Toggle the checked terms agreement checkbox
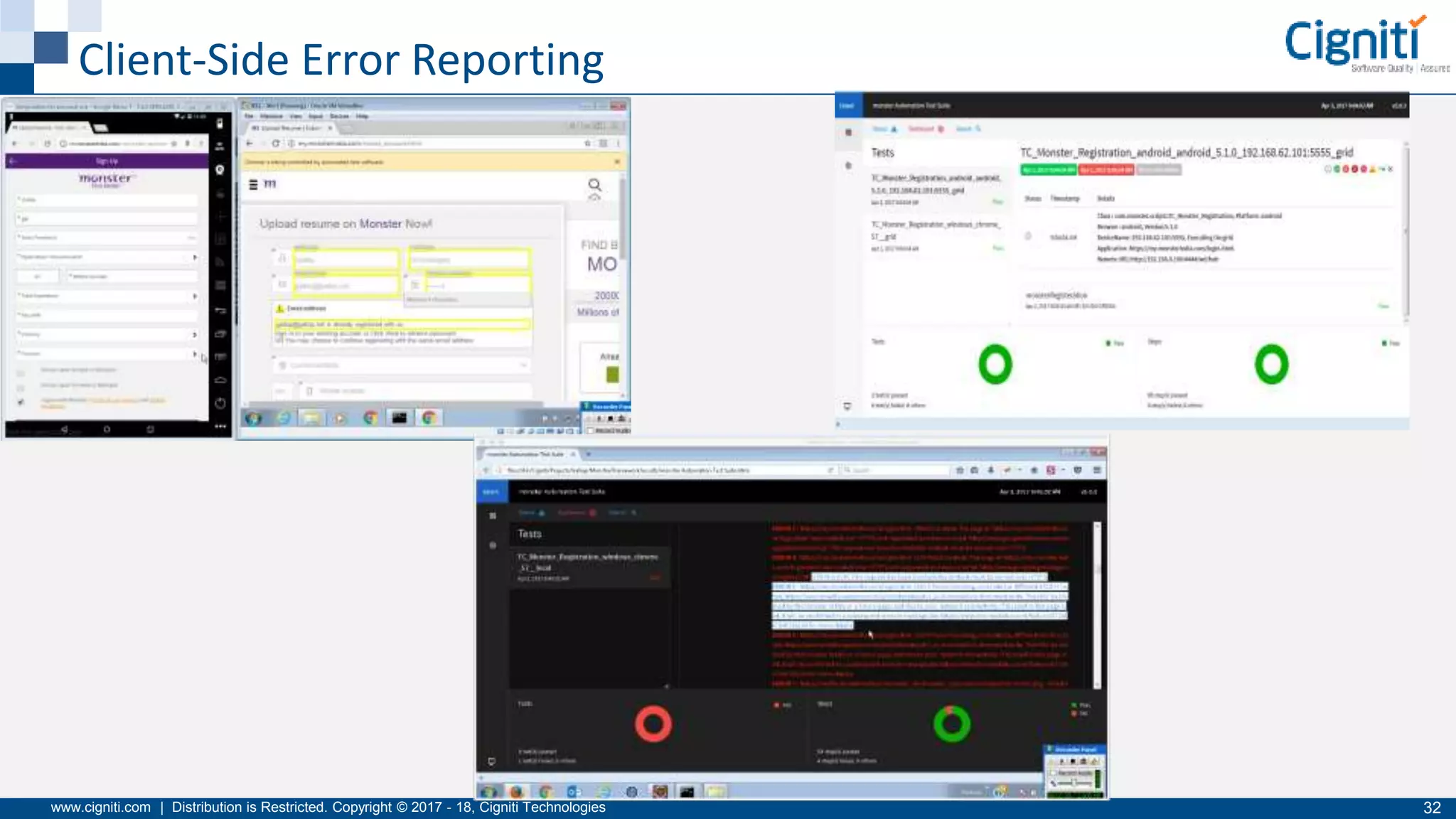Viewport: 1456px width, 819px height. pos(21,402)
